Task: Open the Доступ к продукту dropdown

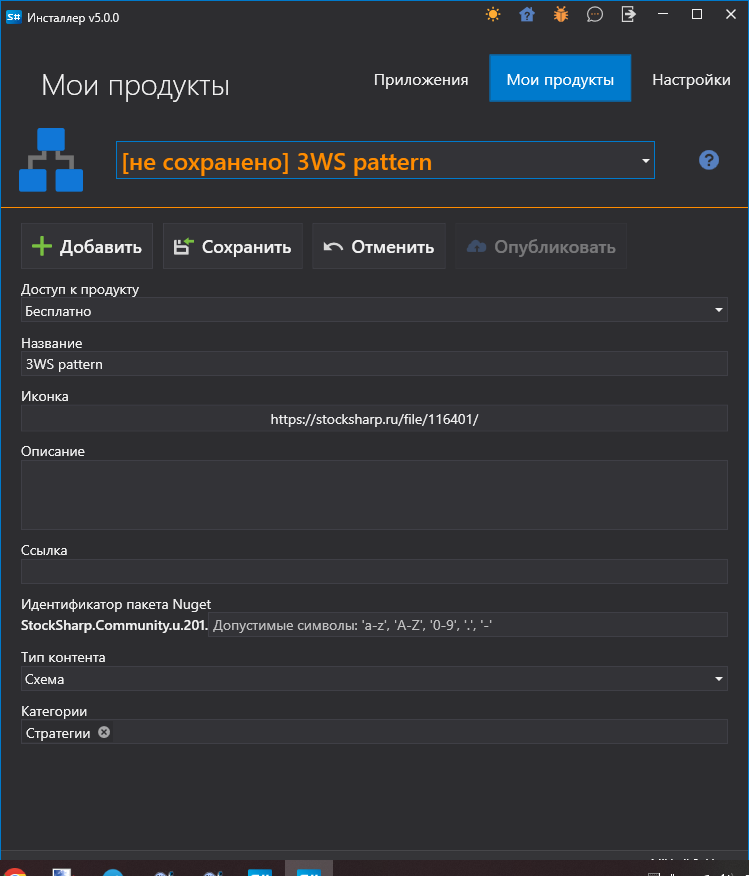Action: pyautogui.click(x=374, y=310)
